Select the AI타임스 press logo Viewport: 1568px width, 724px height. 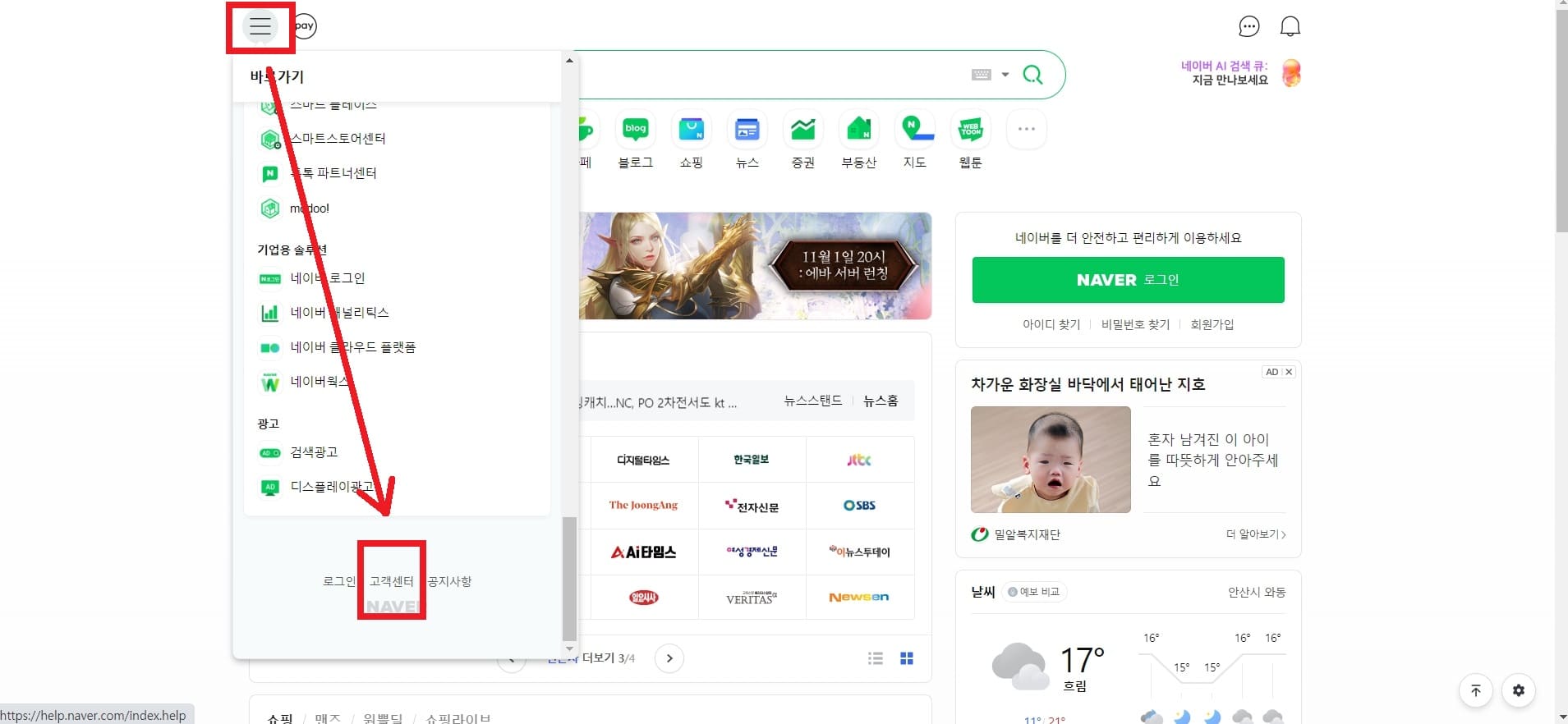coord(644,552)
